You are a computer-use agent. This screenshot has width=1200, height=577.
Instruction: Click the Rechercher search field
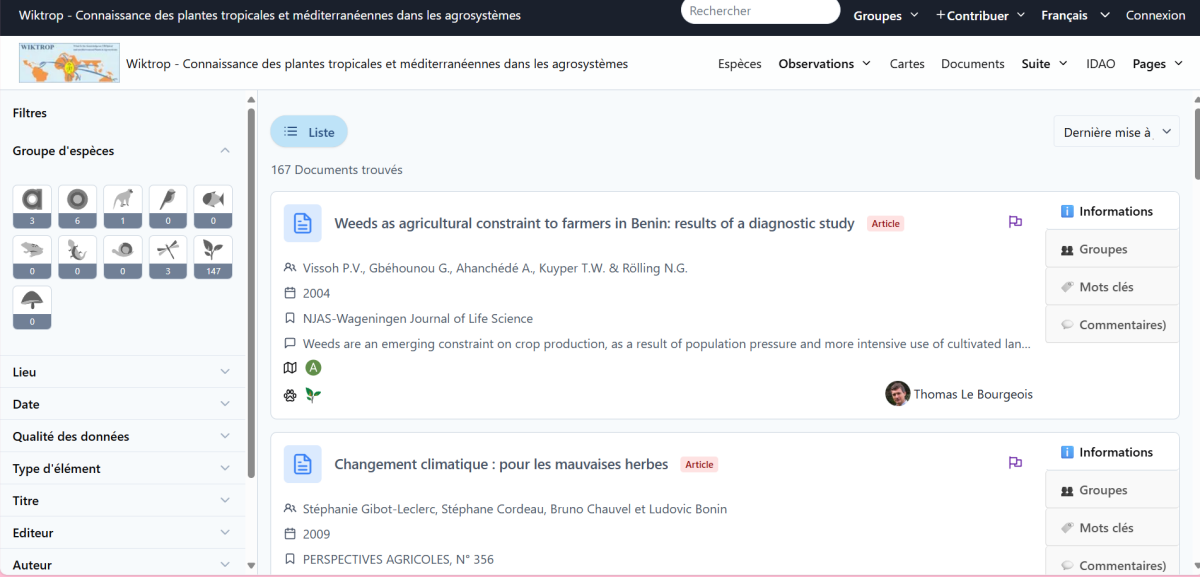click(760, 11)
